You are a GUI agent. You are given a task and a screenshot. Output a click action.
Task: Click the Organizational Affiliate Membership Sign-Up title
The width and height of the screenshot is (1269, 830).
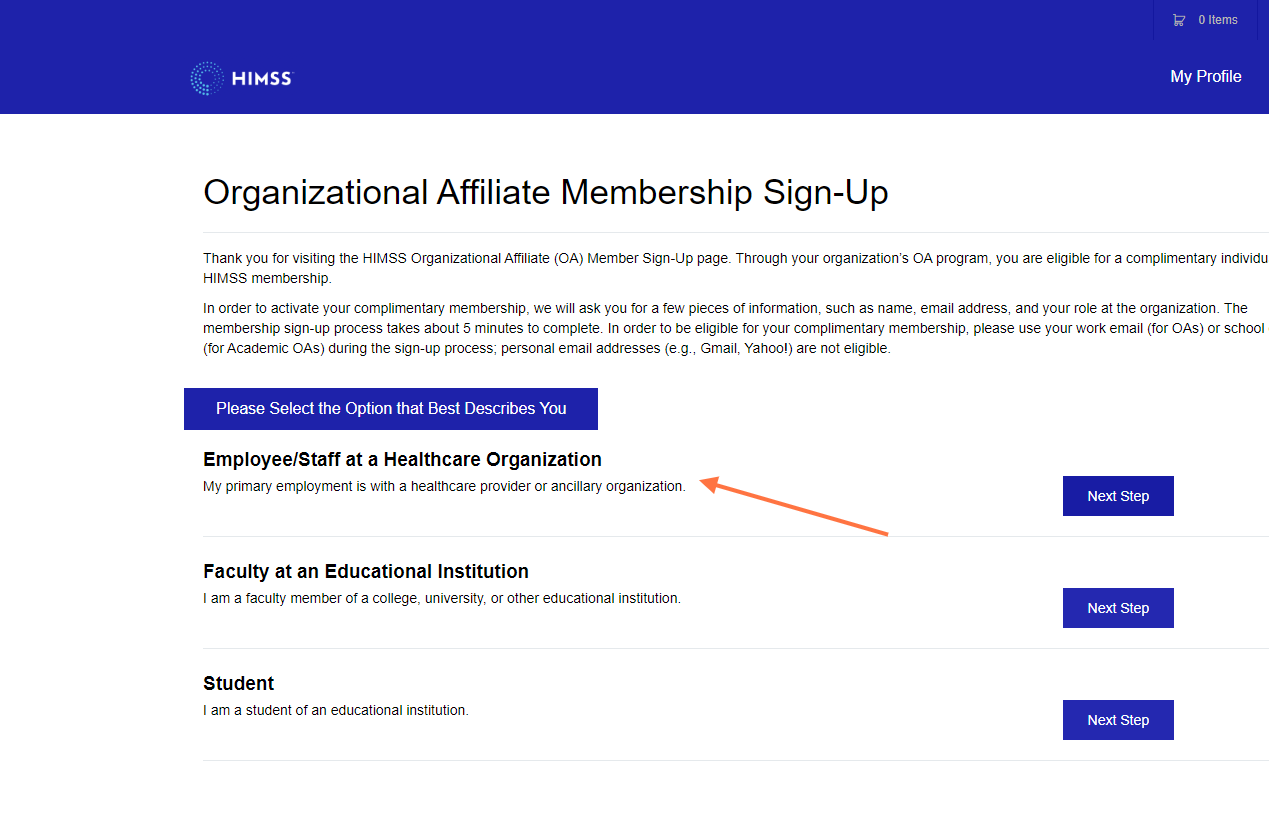click(x=546, y=192)
